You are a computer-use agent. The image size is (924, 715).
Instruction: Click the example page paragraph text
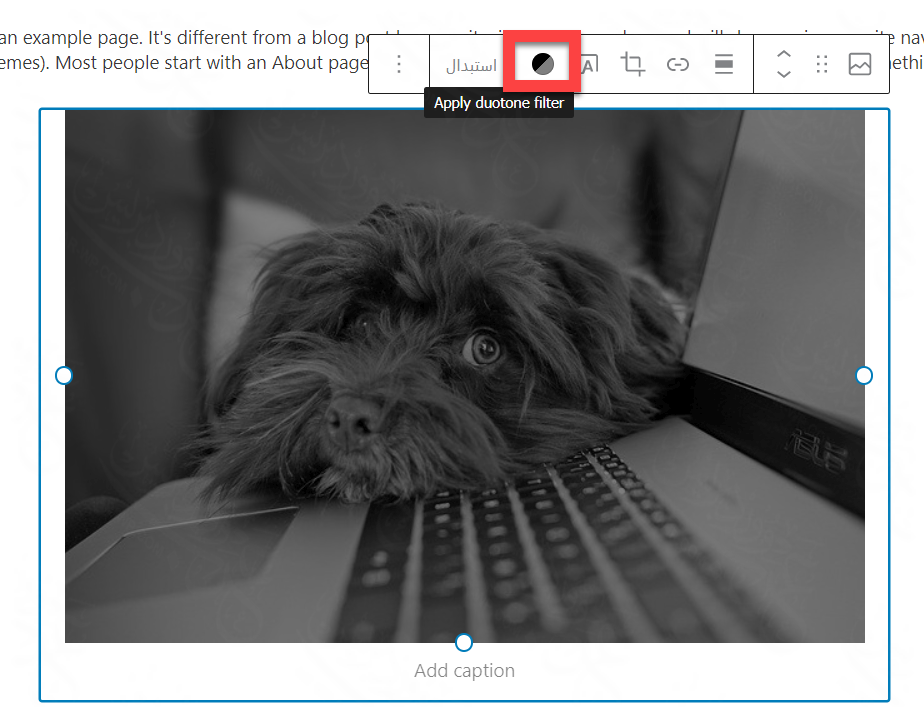(184, 50)
